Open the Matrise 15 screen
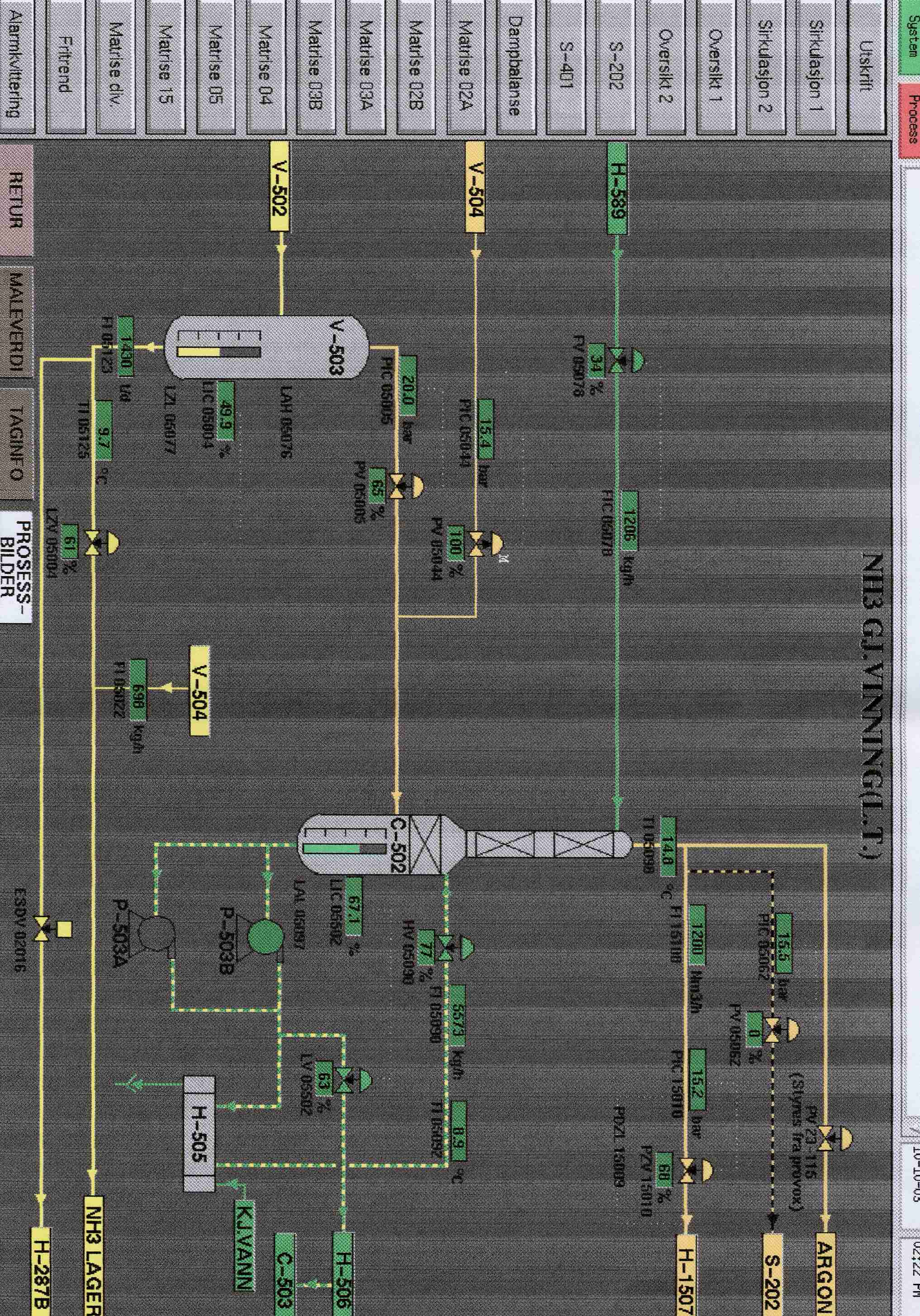The width and height of the screenshot is (920, 1316). [x=165, y=68]
